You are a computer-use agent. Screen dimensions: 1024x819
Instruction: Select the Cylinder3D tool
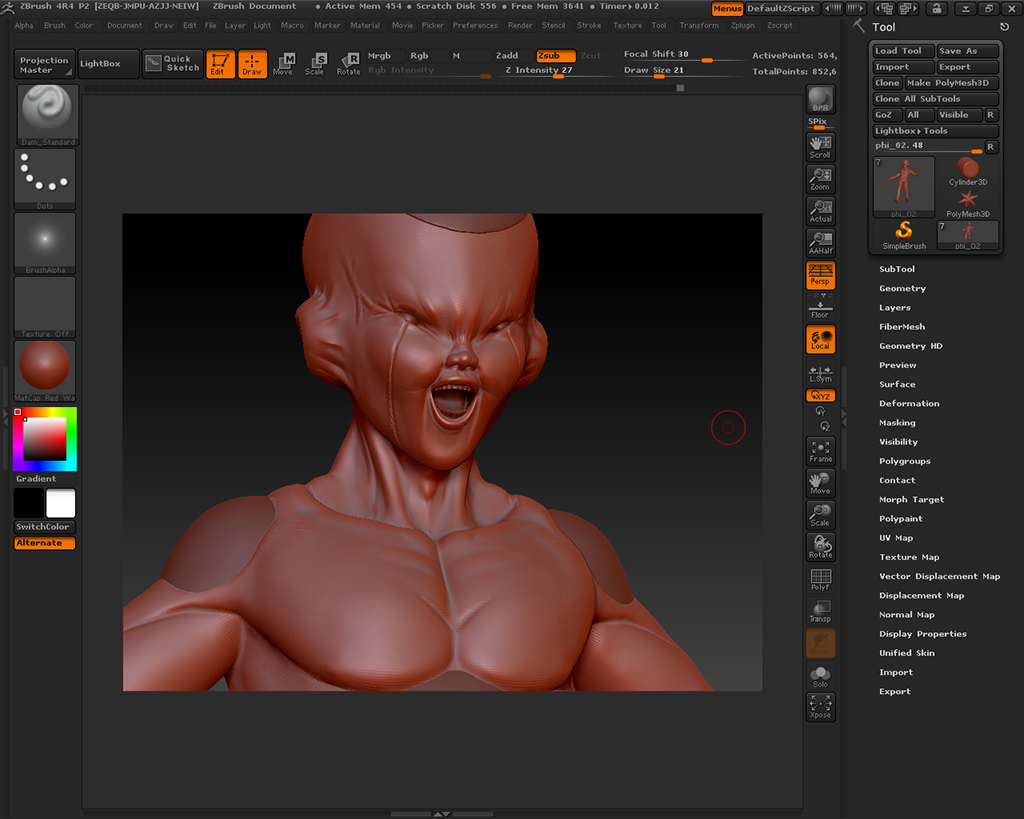(968, 172)
